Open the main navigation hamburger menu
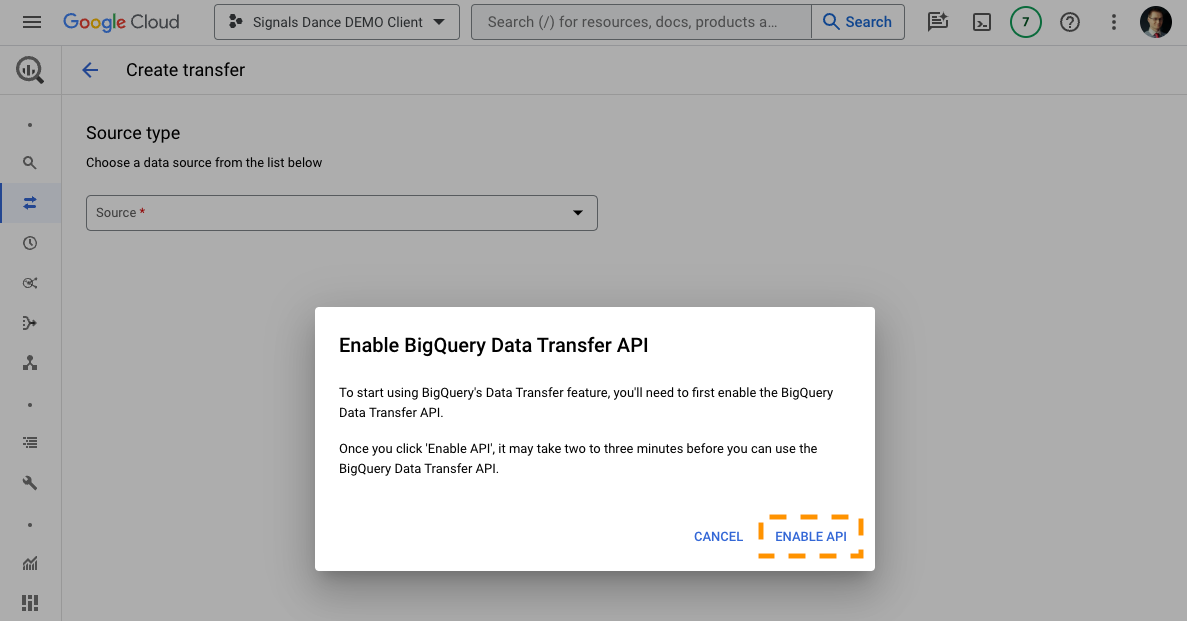 coord(32,22)
